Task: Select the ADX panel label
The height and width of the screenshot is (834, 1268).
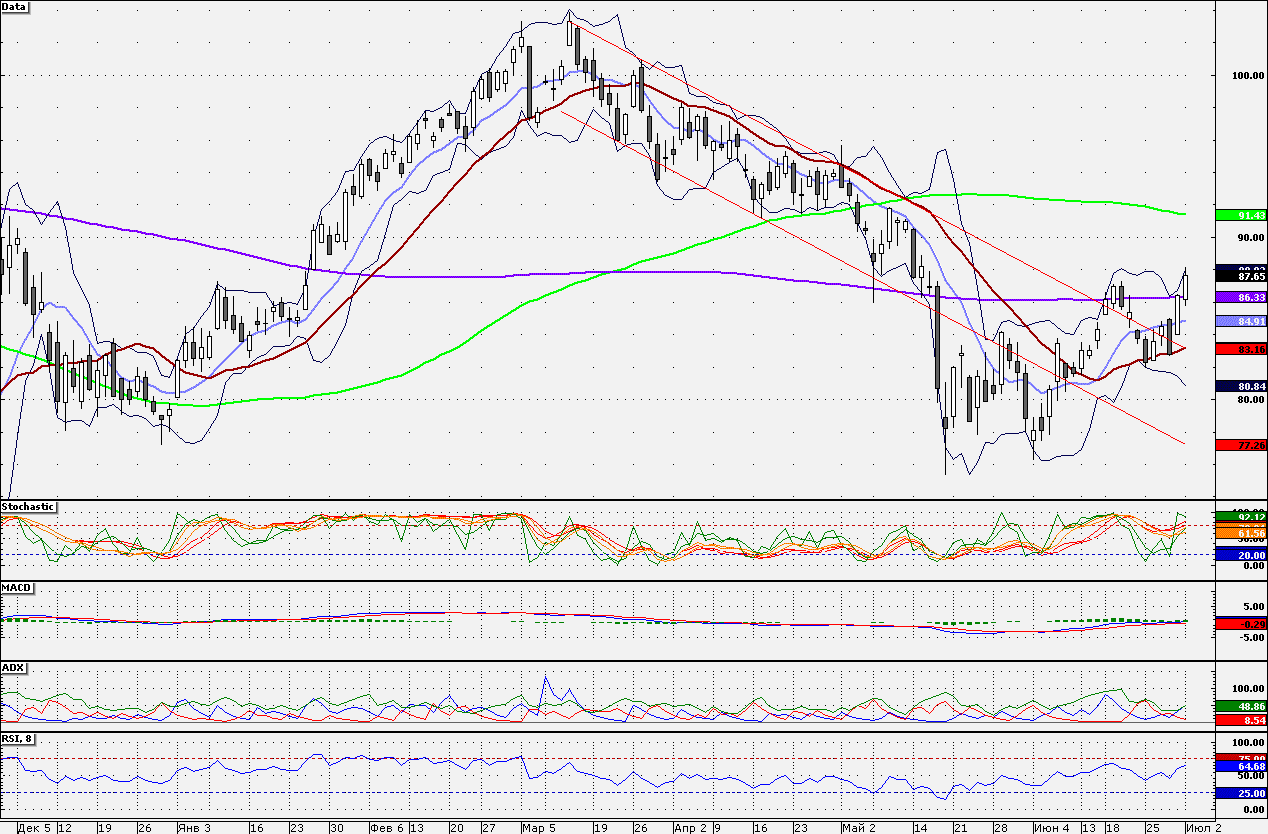Action: (13, 666)
